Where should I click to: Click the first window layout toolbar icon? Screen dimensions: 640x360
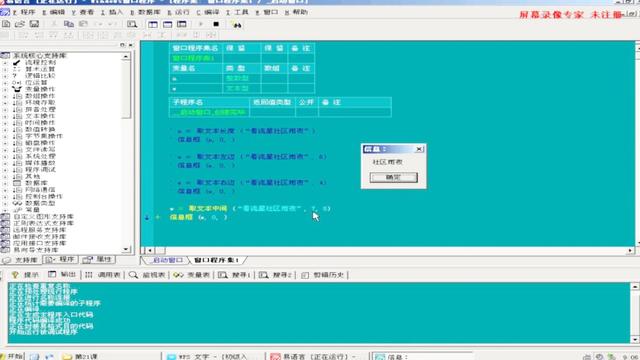(153, 24)
